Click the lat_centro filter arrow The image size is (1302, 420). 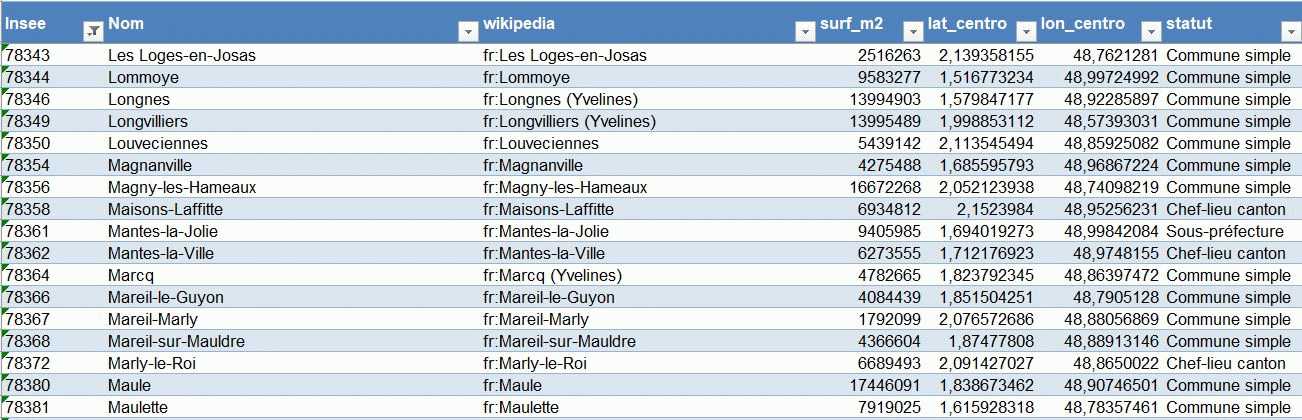pyautogui.click(x=1025, y=31)
